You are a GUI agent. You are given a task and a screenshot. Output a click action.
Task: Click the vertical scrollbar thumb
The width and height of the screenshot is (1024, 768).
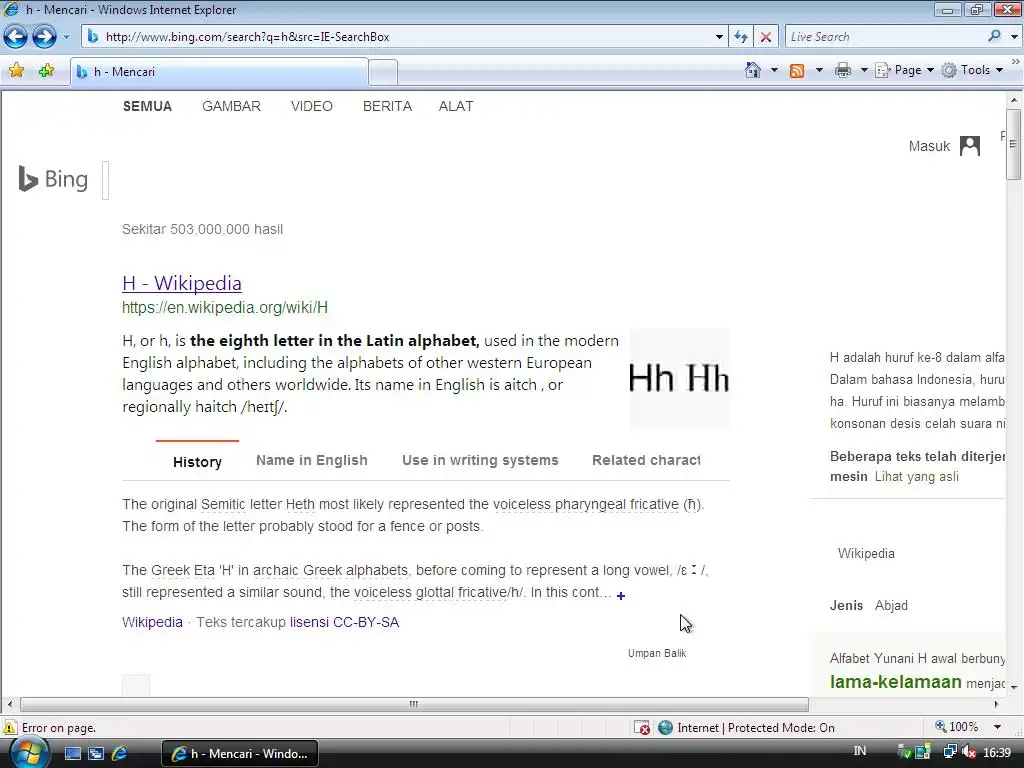coord(1014,144)
